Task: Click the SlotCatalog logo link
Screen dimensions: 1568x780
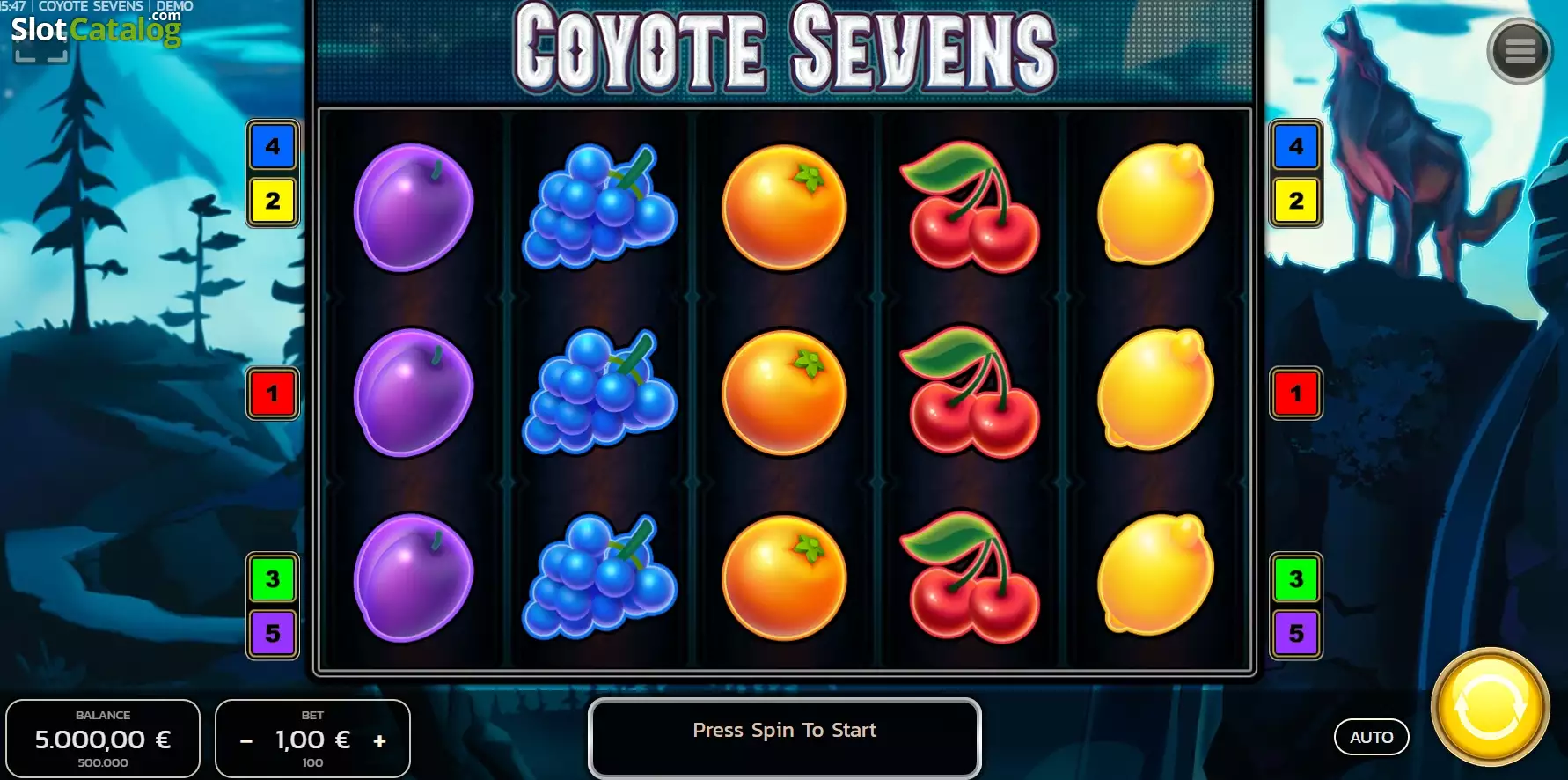Action: click(96, 29)
